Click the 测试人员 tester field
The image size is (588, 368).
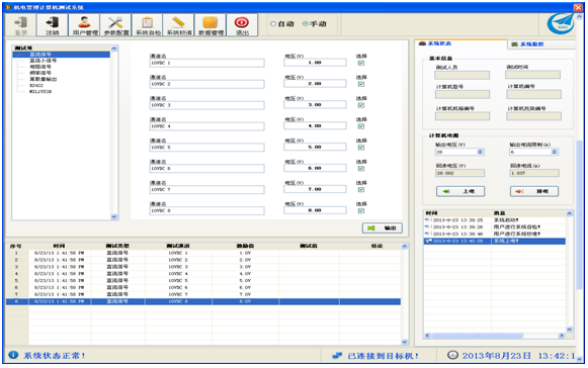pos(462,75)
